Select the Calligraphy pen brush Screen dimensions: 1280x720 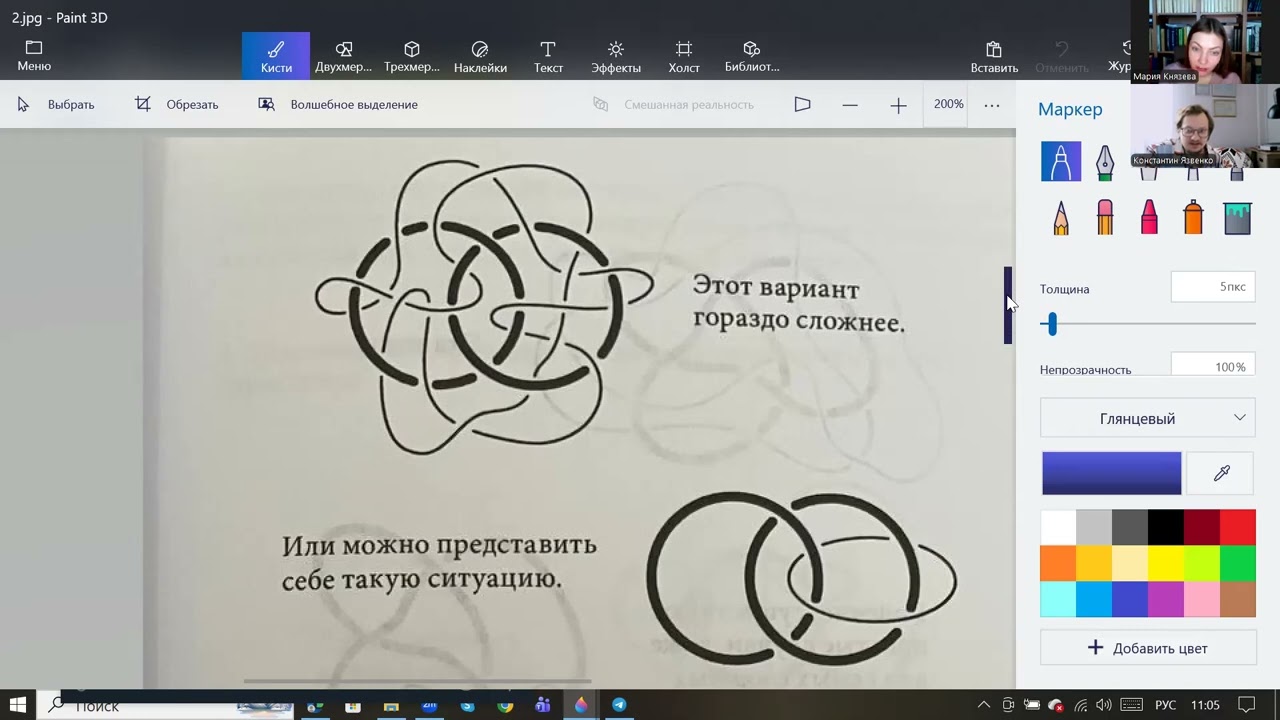(1105, 161)
